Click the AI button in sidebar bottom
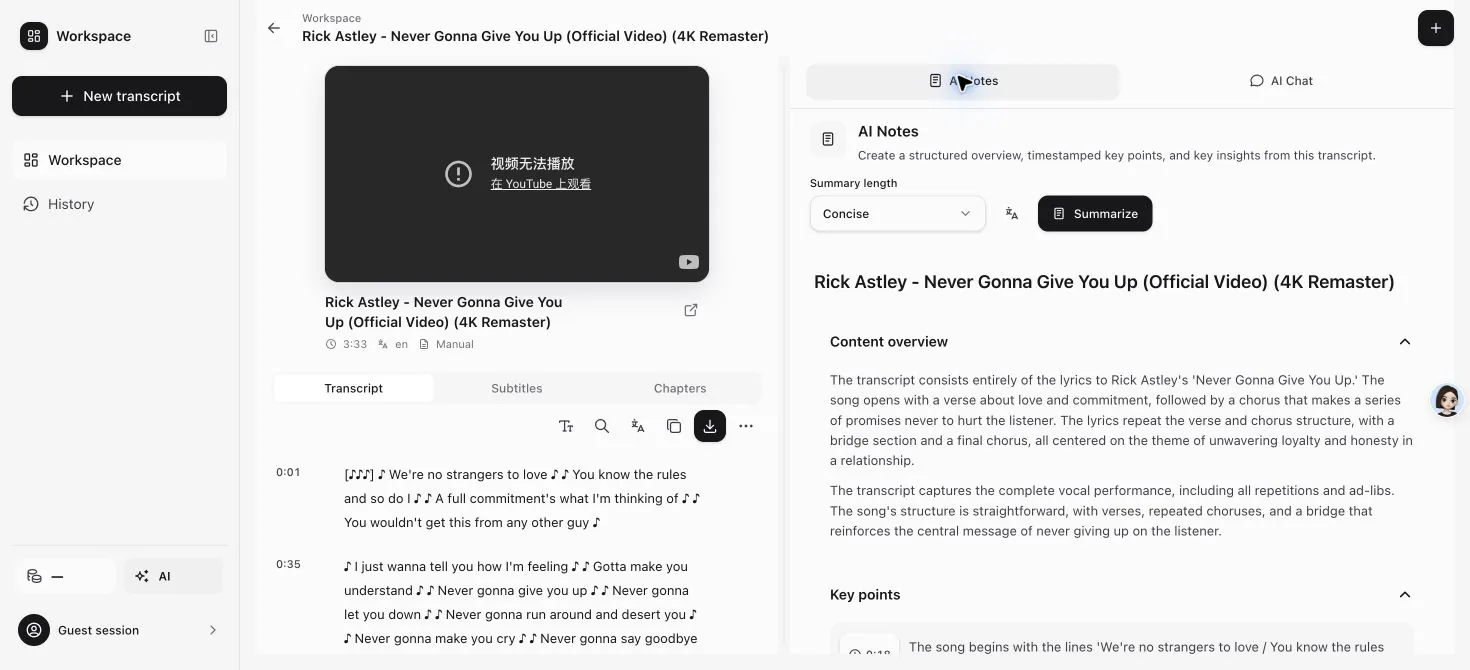This screenshot has width=1470, height=670. [x=173, y=576]
